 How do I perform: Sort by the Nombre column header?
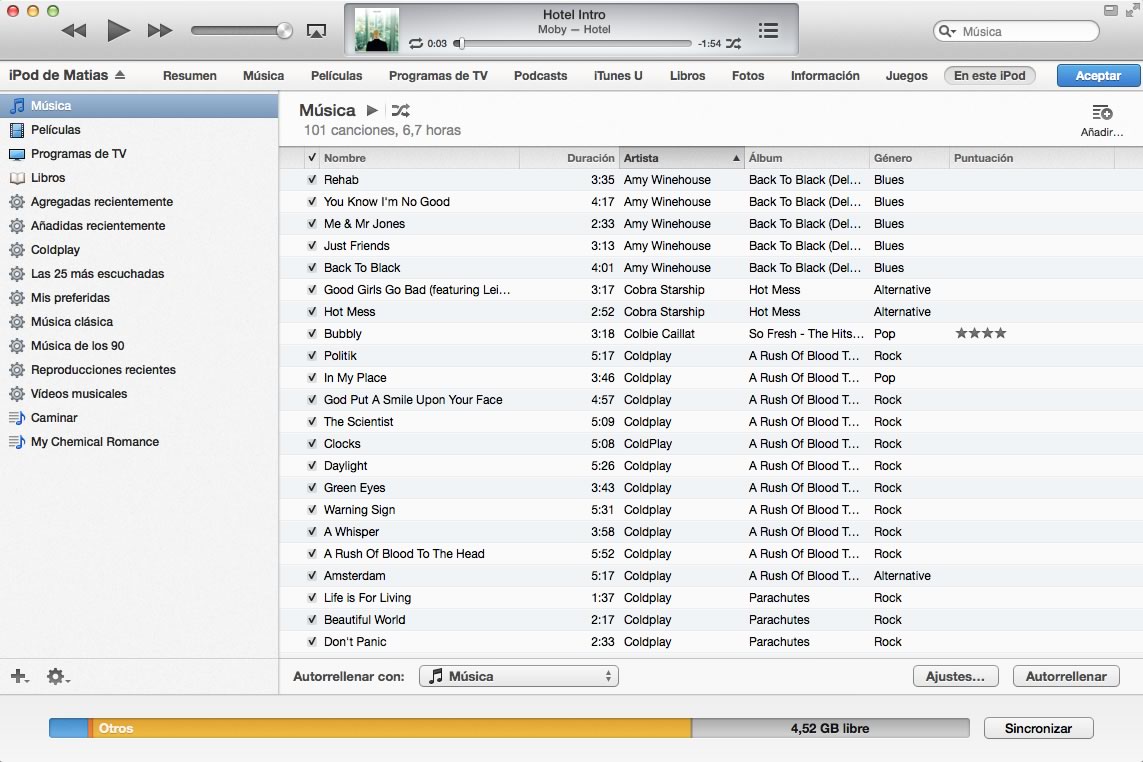420,158
